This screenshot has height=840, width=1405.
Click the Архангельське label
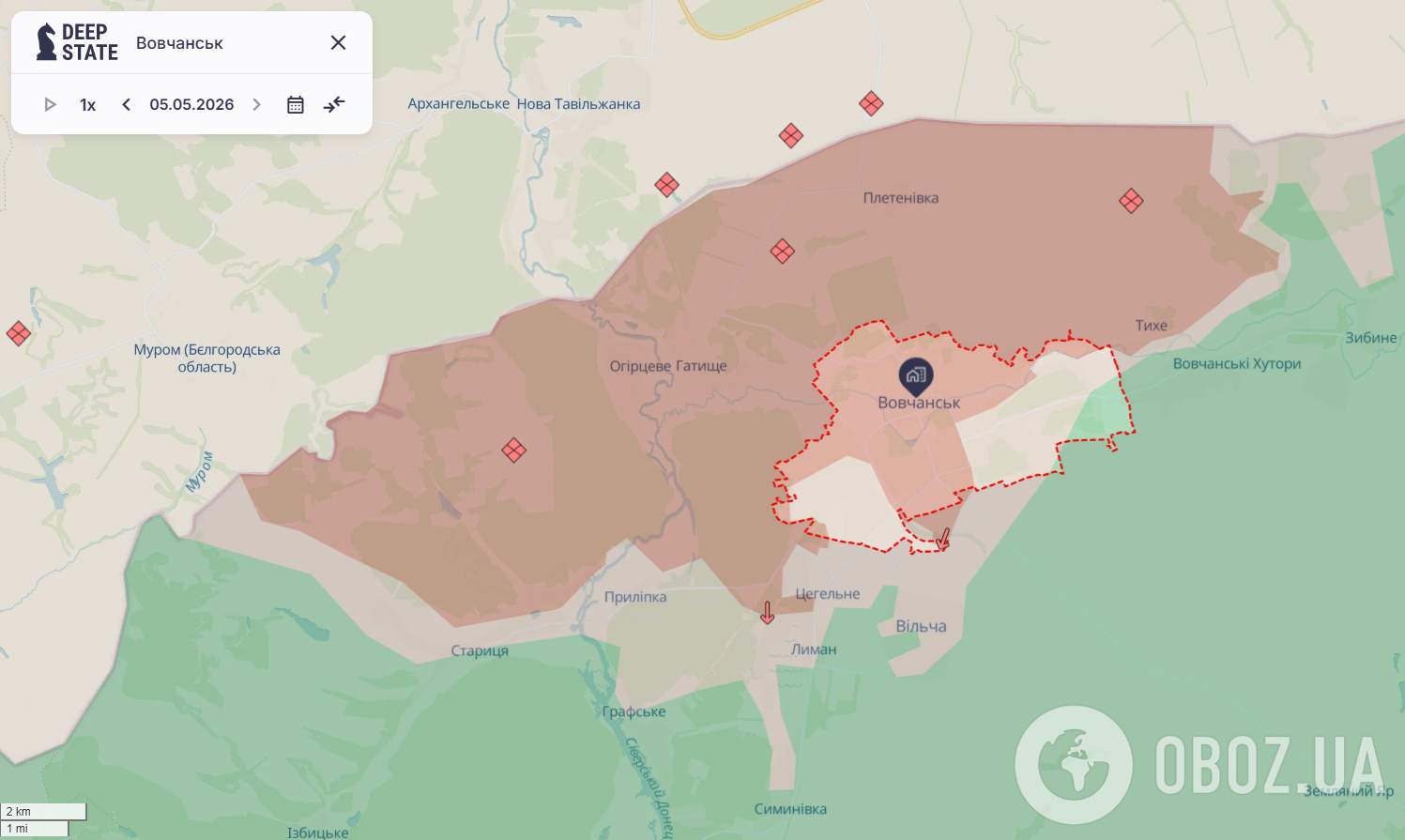(459, 104)
